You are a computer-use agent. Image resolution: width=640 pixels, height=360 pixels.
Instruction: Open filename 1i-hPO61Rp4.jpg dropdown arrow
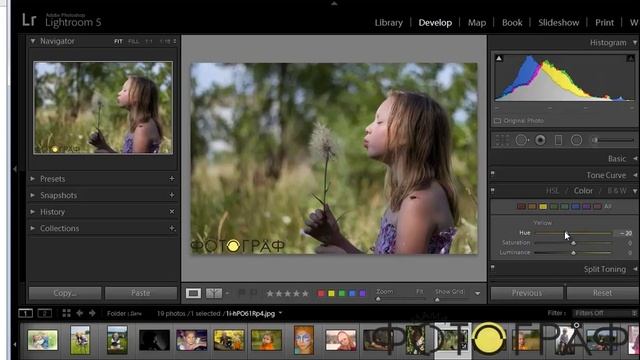[280, 313]
